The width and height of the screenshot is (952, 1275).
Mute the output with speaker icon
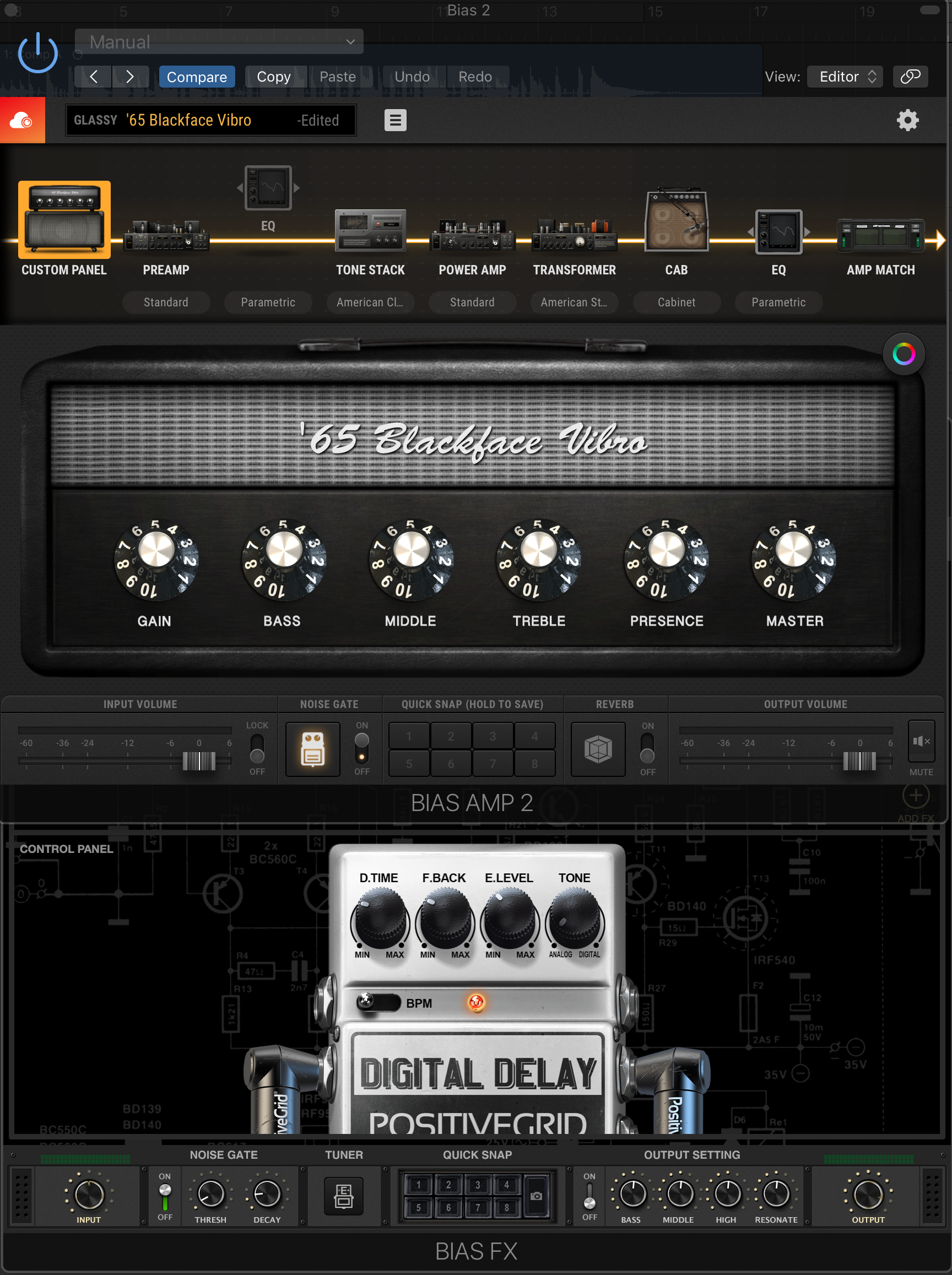tap(921, 741)
